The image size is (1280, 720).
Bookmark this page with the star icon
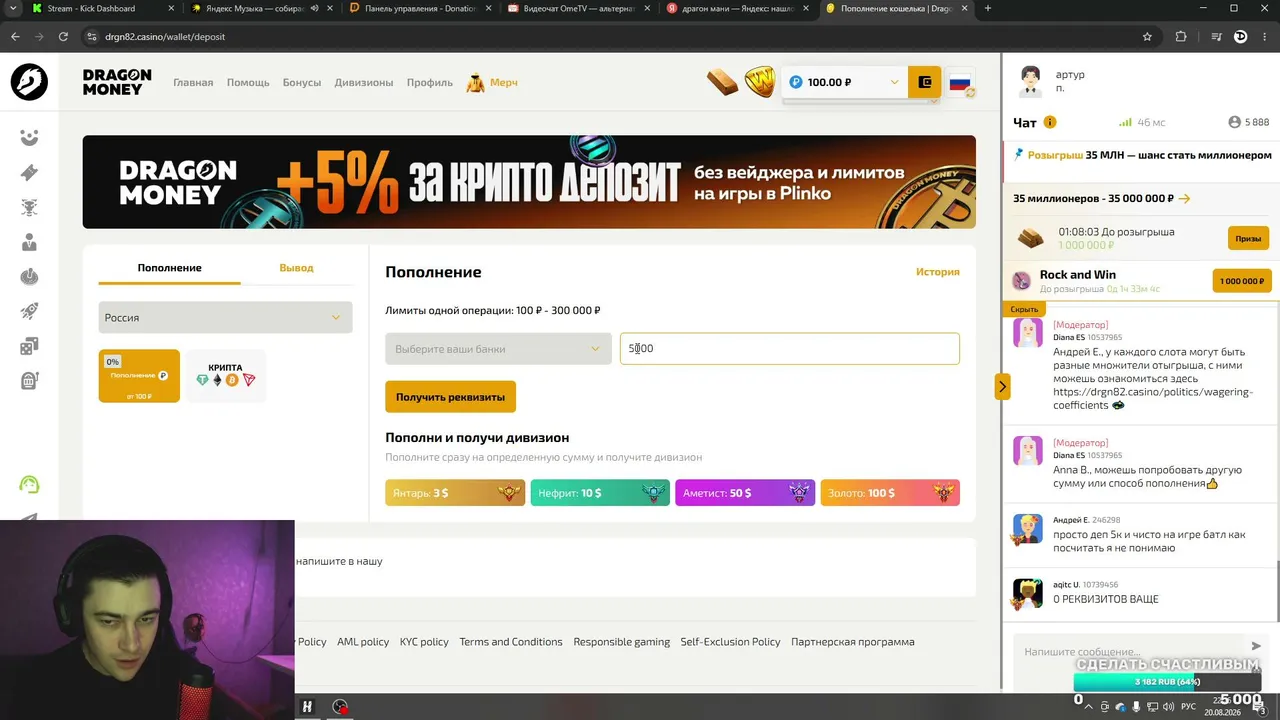click(x=1147, y=37)
